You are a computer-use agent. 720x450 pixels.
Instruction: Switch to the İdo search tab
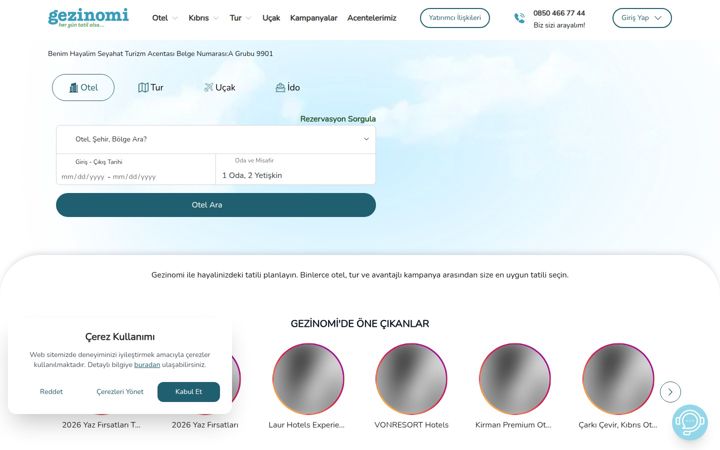[x=288, y=88]
